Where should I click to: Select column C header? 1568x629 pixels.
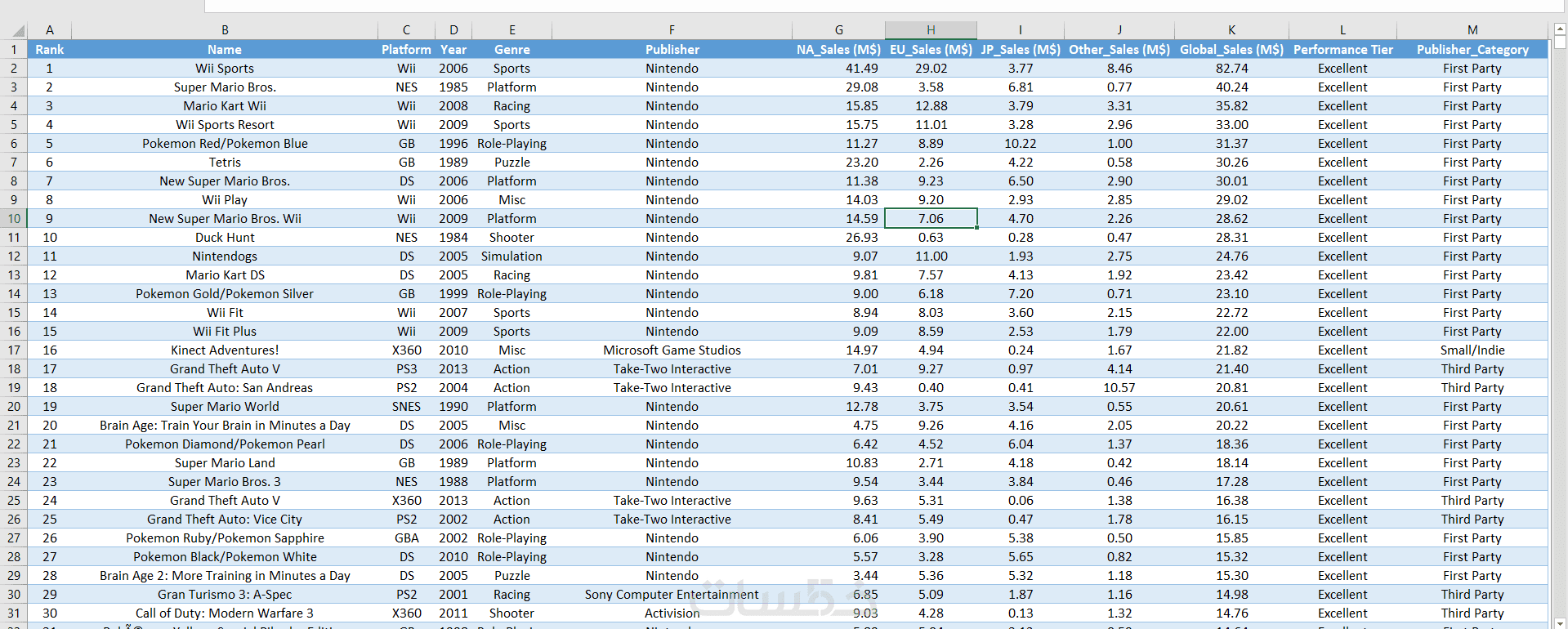click(x=406, y=30)
